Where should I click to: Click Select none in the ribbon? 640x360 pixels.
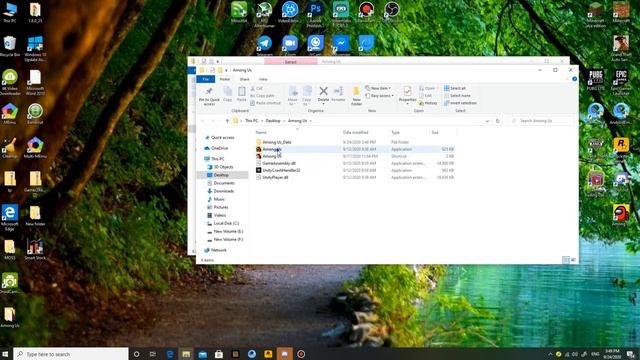point(457,96)
